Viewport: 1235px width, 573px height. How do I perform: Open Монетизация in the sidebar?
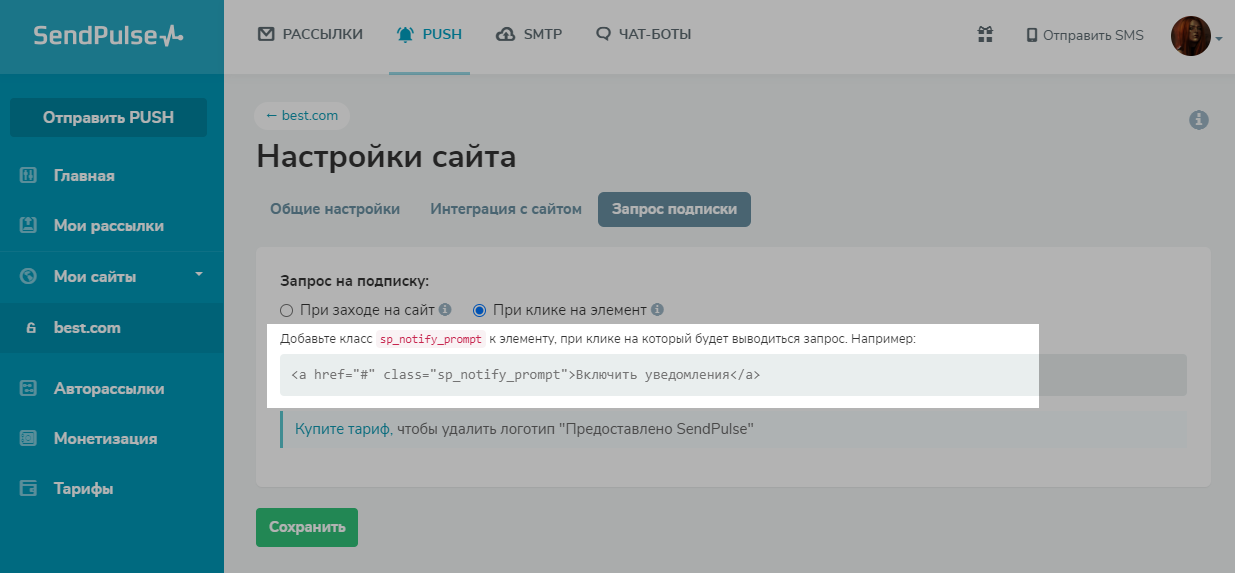point(105,439)
